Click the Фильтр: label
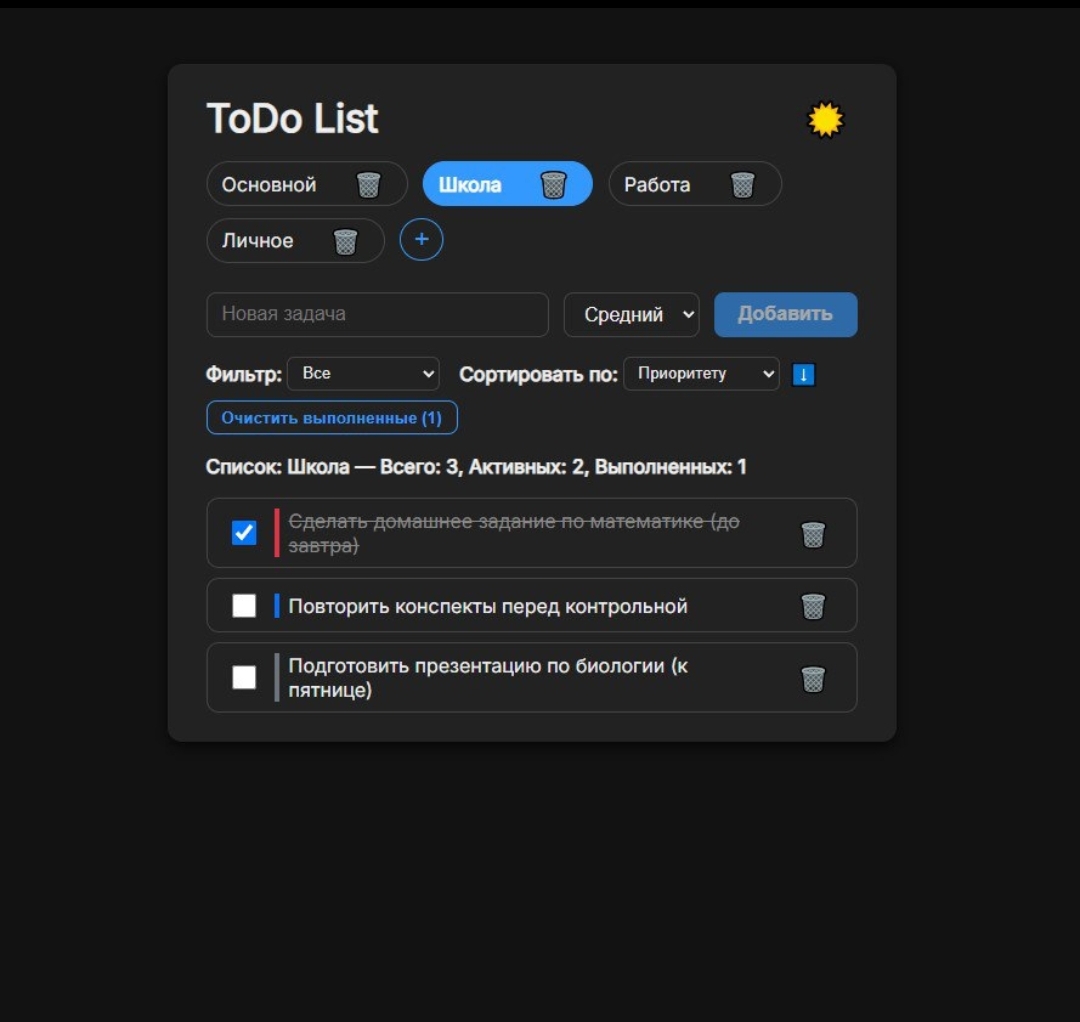Screen dimensions: 1080x1022 coord(244,375)
